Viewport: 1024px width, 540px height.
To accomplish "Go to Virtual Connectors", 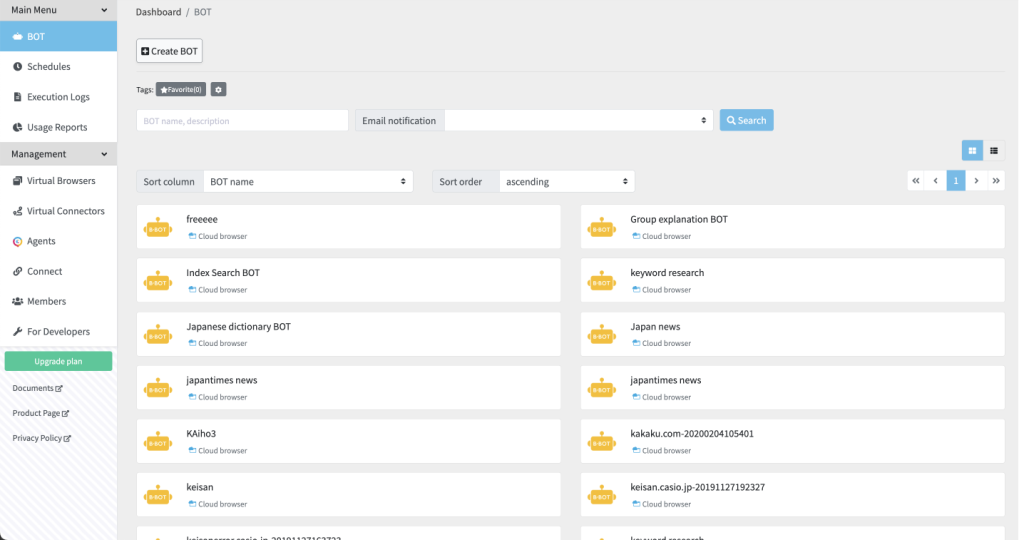I will [x=58, y=211].
